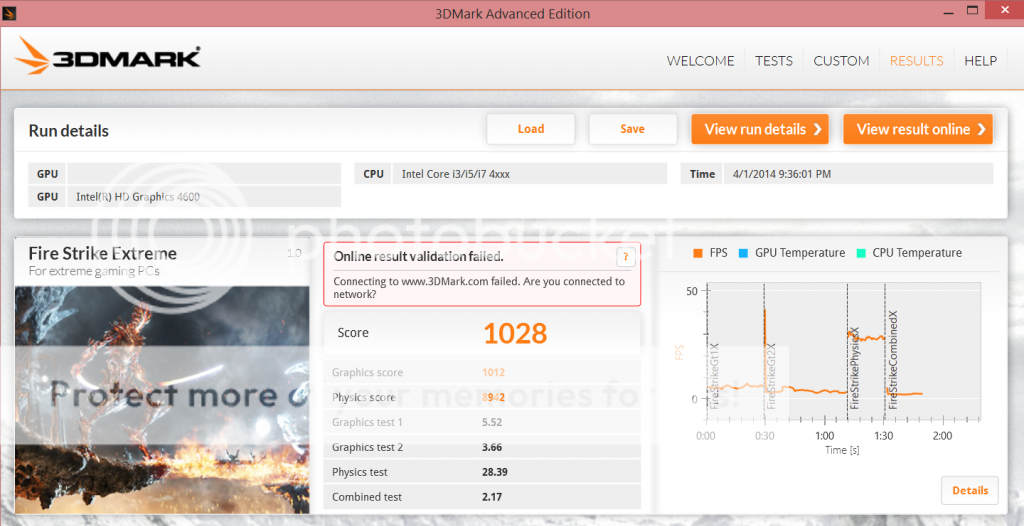Select the RESULTS tab
The width and height of the screenshot is (1024, 526).
(x=916, y=61)
